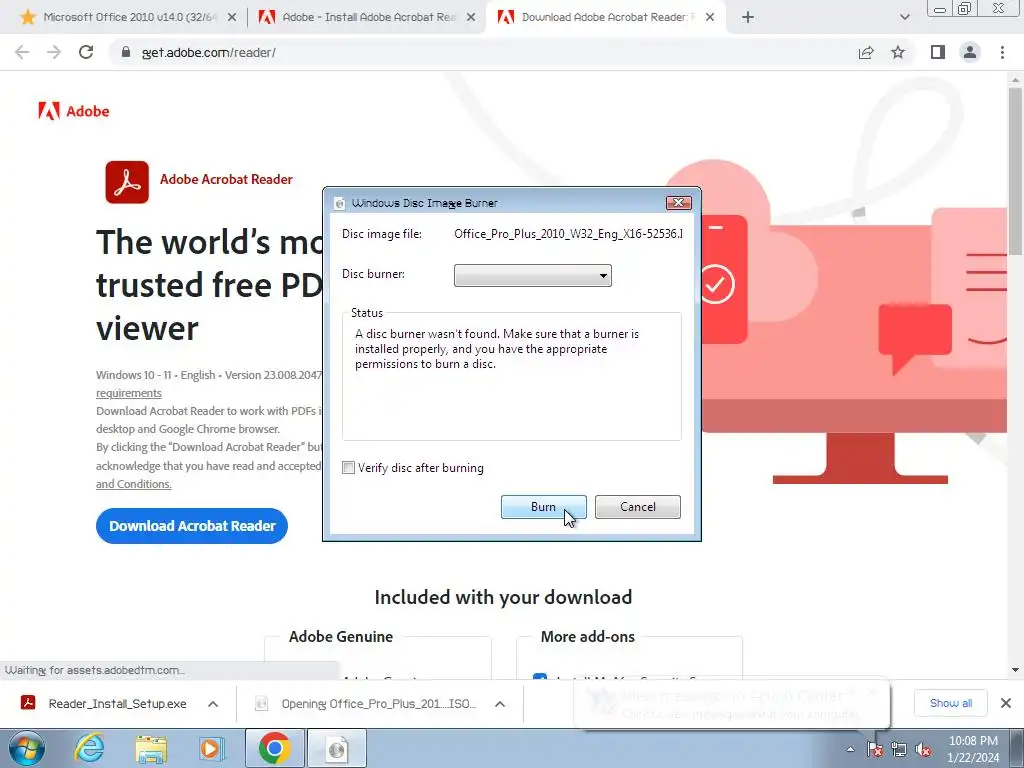The image size is (1024, 768).
Task: Click Cancel in Disc Image Burner
Action: click(x=637, y=507)
